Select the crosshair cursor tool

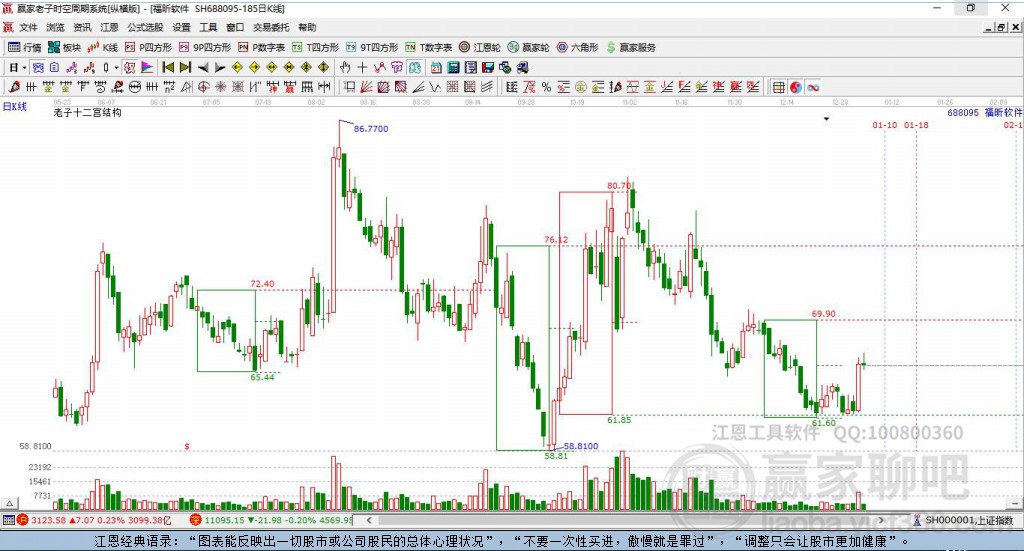click(362, 67)
